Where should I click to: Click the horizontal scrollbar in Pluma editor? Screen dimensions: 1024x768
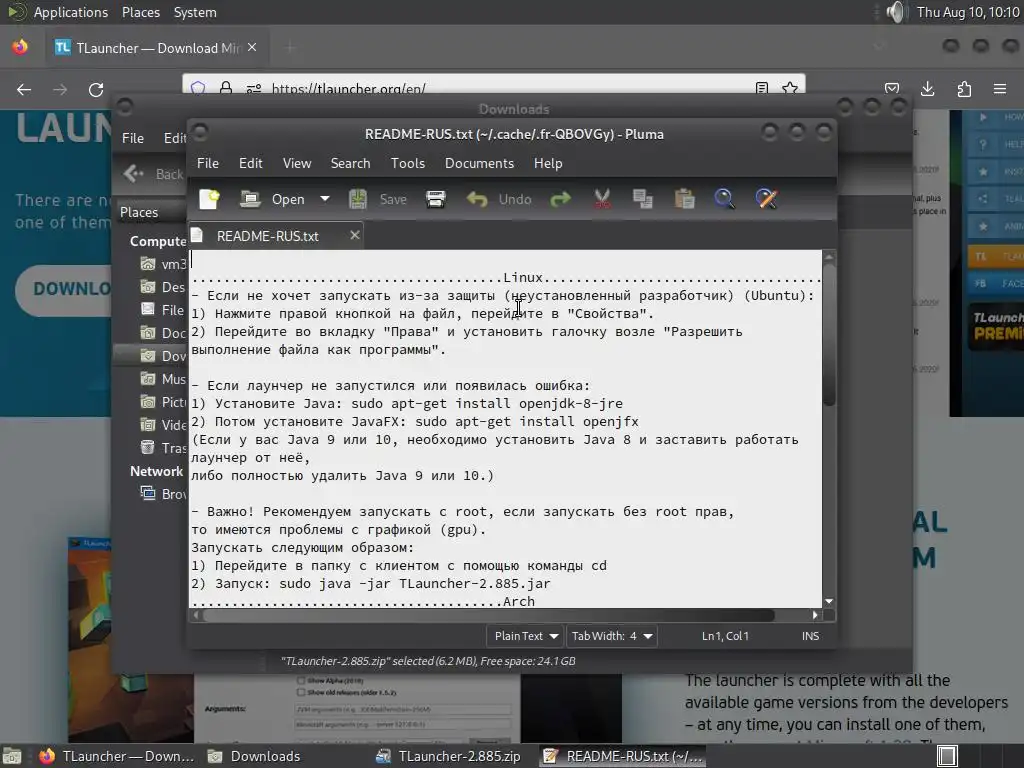click(488, 615)
